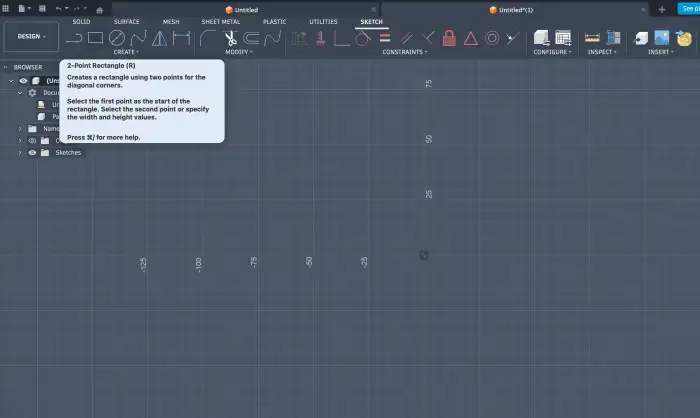Click the Insert Derive cube icon
Screen dimensions: 700x418
pos(641,38)
